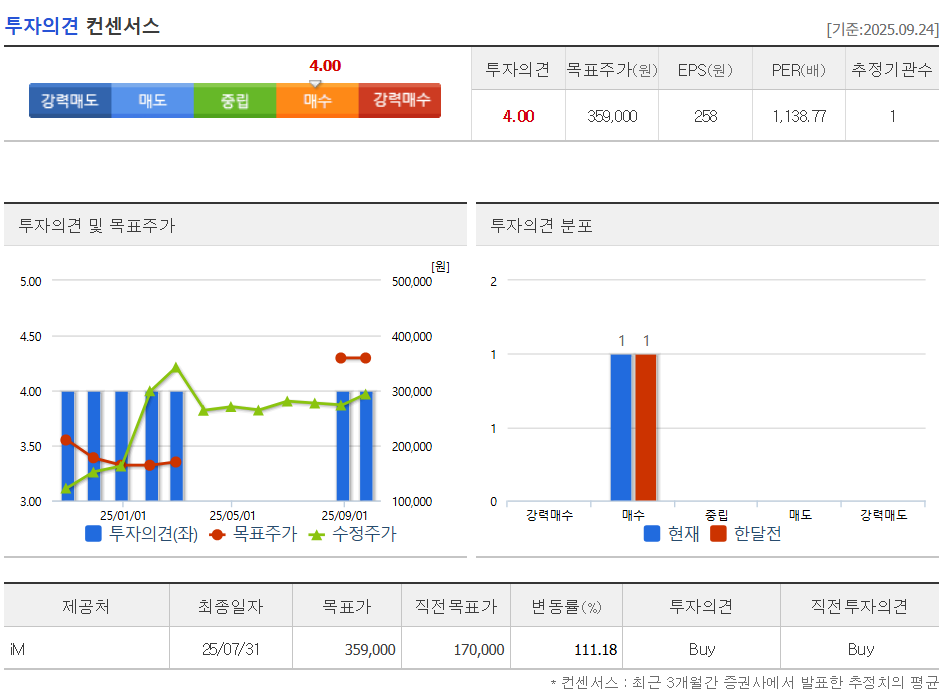
Task: Click the 매도 rating segment
Action: (x=152, y=100)
